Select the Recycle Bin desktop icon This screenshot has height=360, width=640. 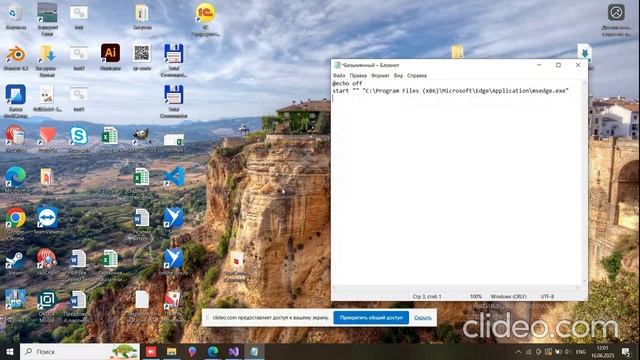point(16,17)
